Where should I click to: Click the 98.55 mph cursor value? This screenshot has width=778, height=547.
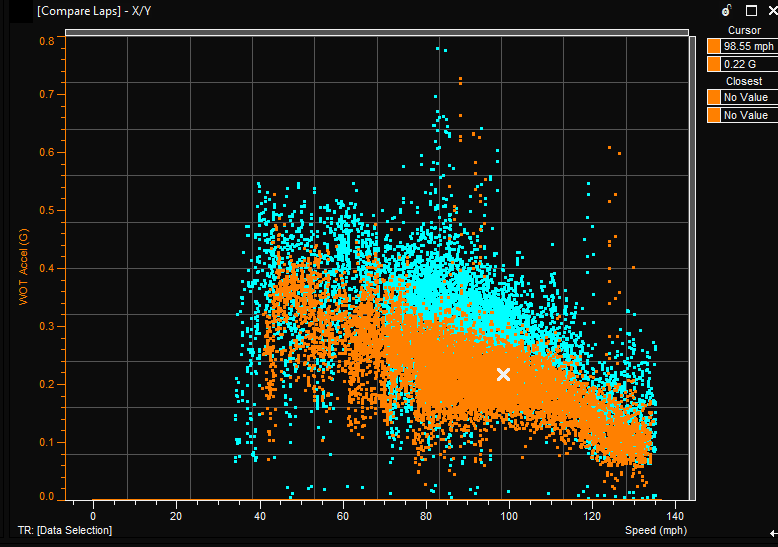tap(749, 46)
